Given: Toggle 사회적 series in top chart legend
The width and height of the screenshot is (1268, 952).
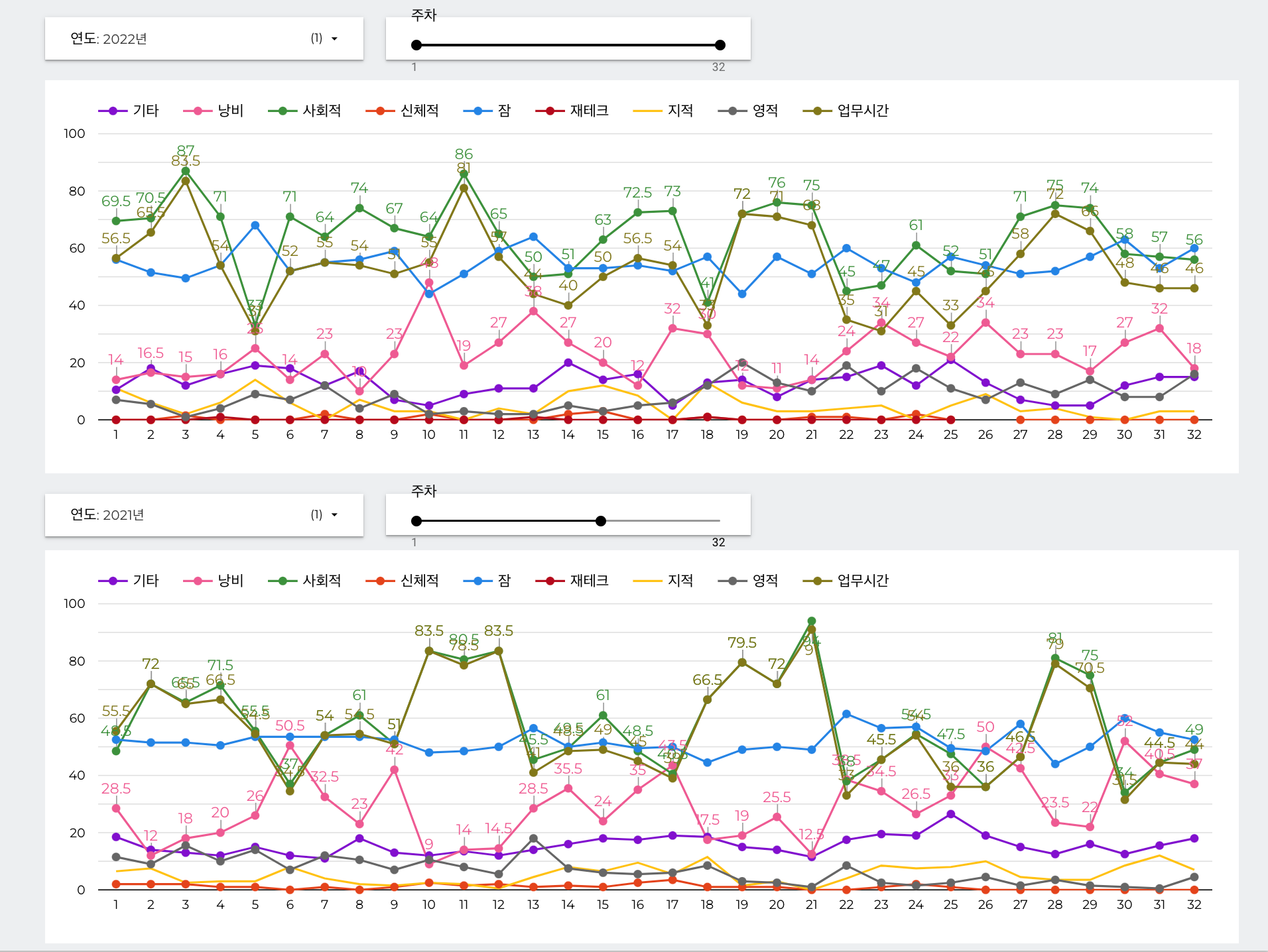Looking at the screenshot, I should click(304, 111).
